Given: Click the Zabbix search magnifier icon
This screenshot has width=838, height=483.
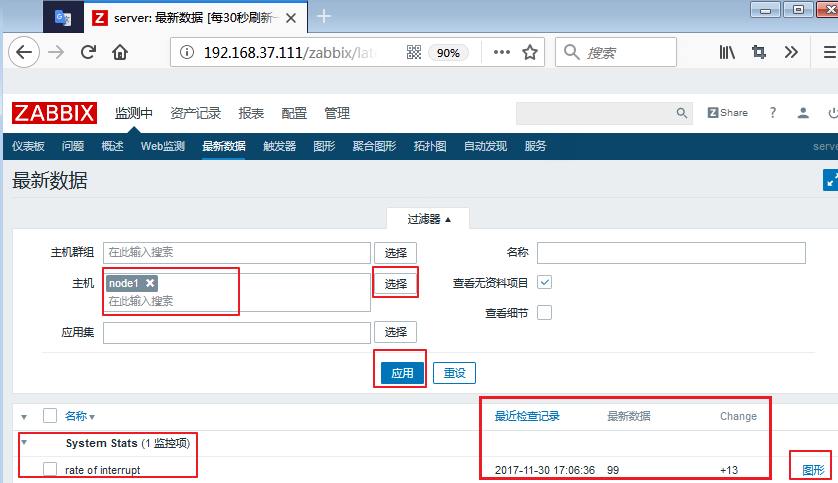Looking at the screenshot, I should coord(682,113).
